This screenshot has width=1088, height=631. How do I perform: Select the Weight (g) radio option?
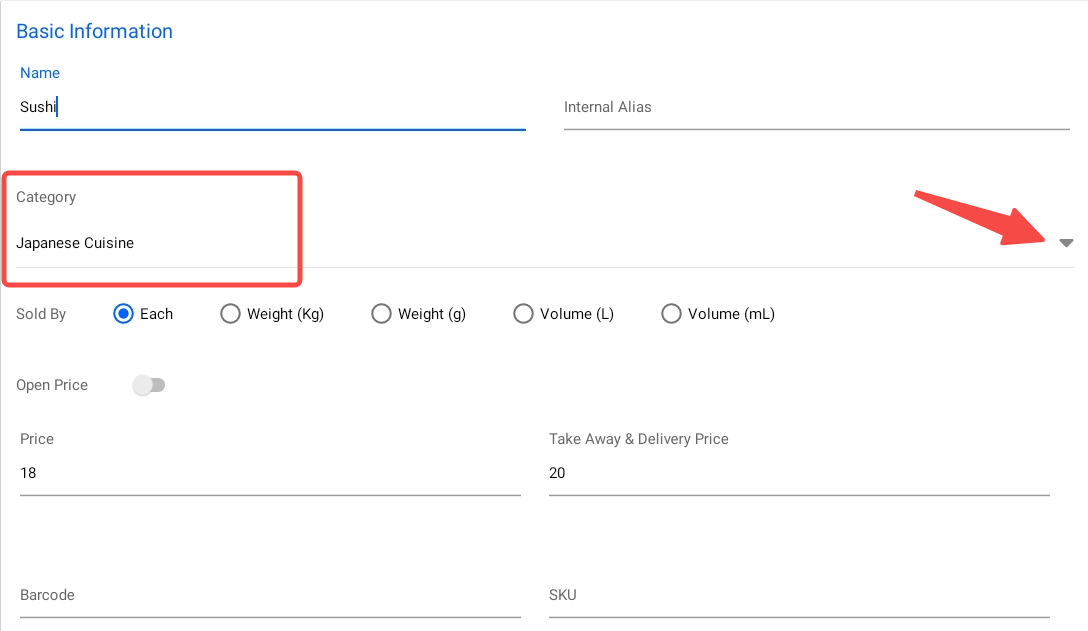[381, 314]
